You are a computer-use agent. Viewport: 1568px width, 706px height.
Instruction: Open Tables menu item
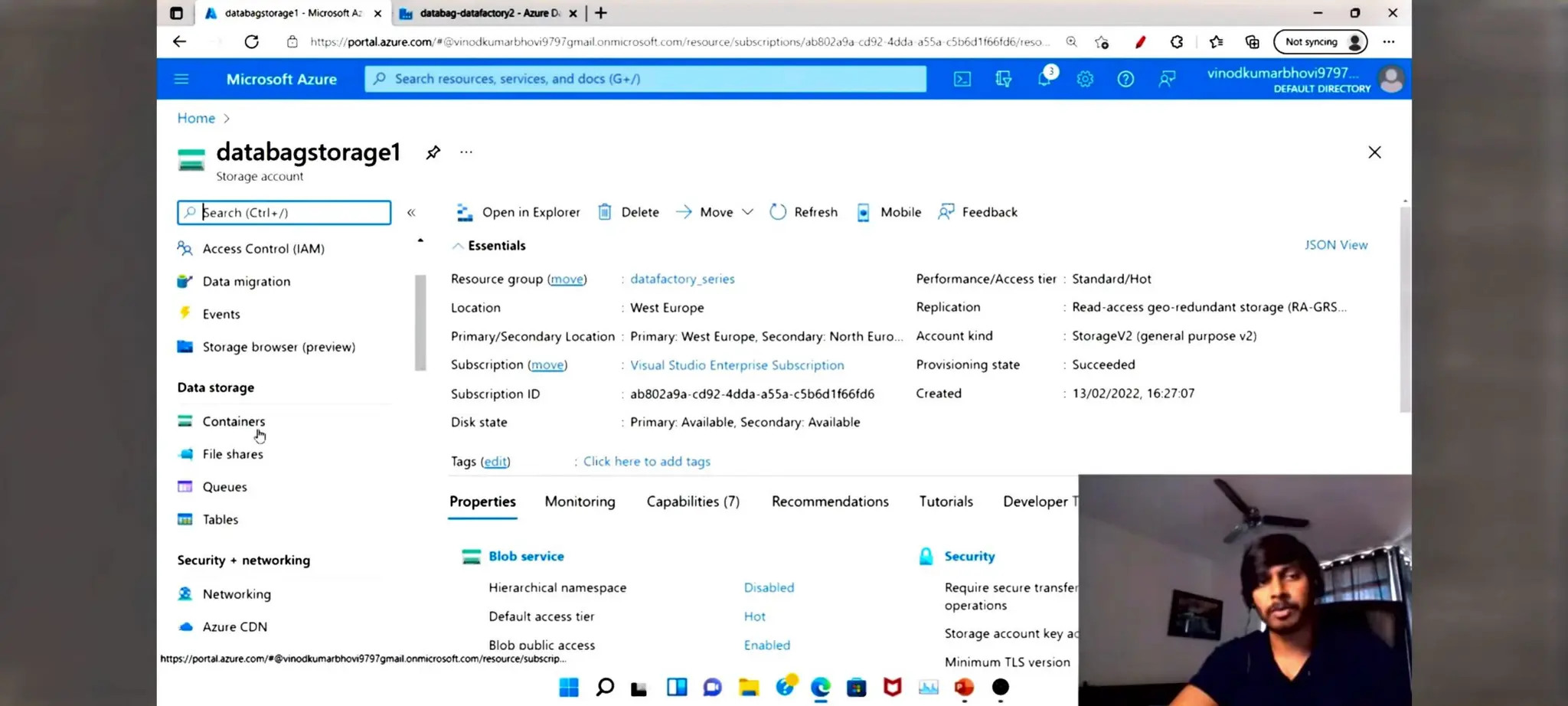[220, 520]
